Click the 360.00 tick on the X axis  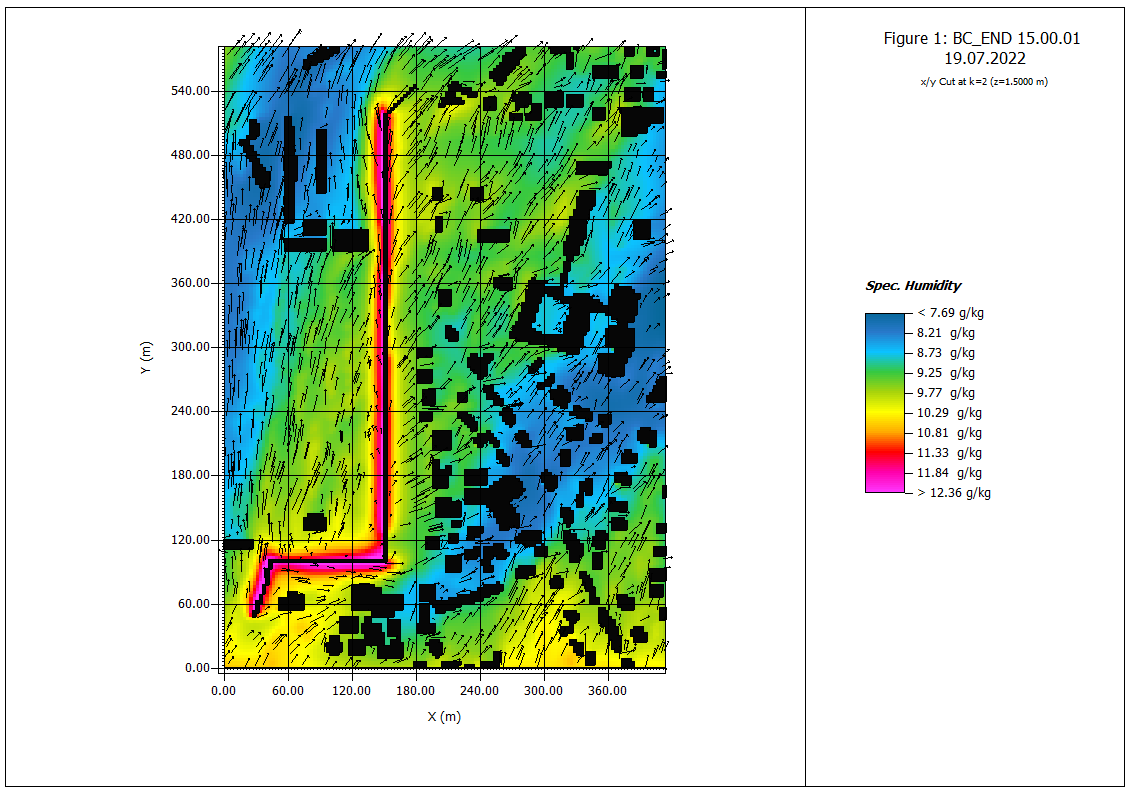coord(607,691)
